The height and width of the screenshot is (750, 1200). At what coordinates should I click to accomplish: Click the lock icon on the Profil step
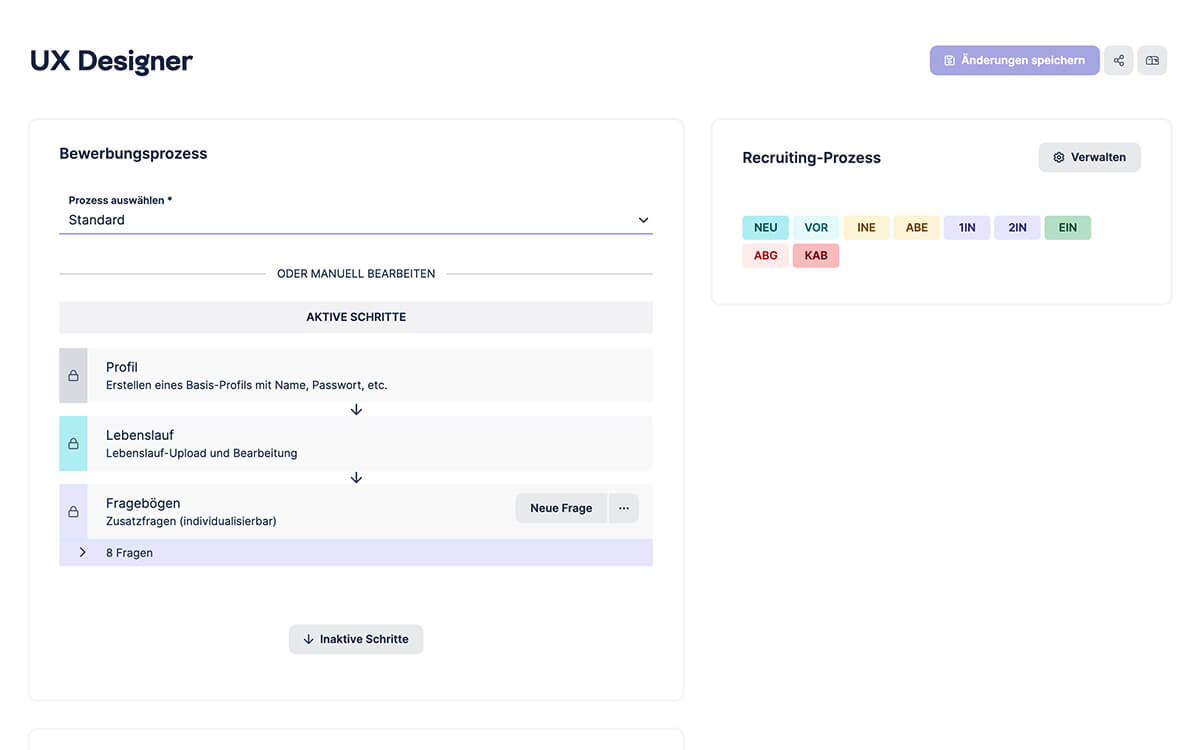click(73, 375)
